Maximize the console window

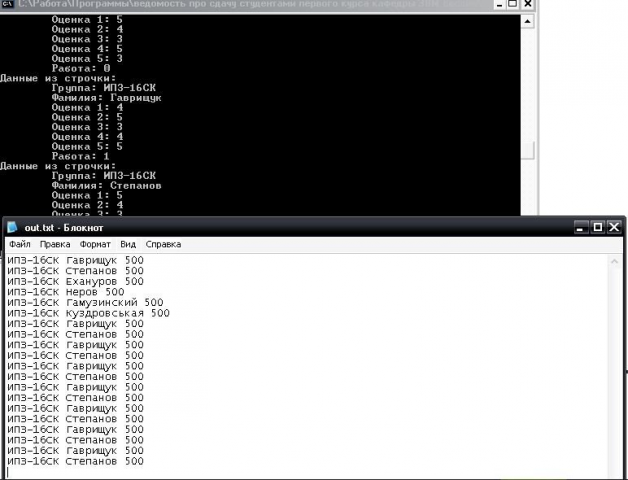(x=513, y=4)
